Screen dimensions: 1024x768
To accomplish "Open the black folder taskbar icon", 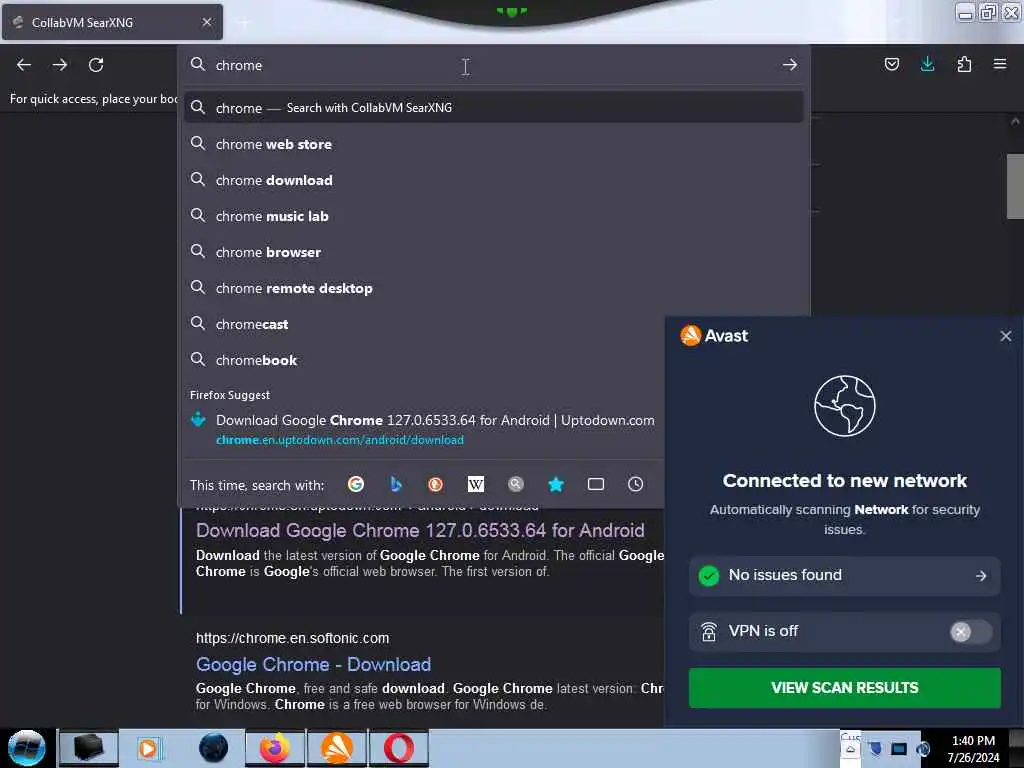I will point(89,748).
